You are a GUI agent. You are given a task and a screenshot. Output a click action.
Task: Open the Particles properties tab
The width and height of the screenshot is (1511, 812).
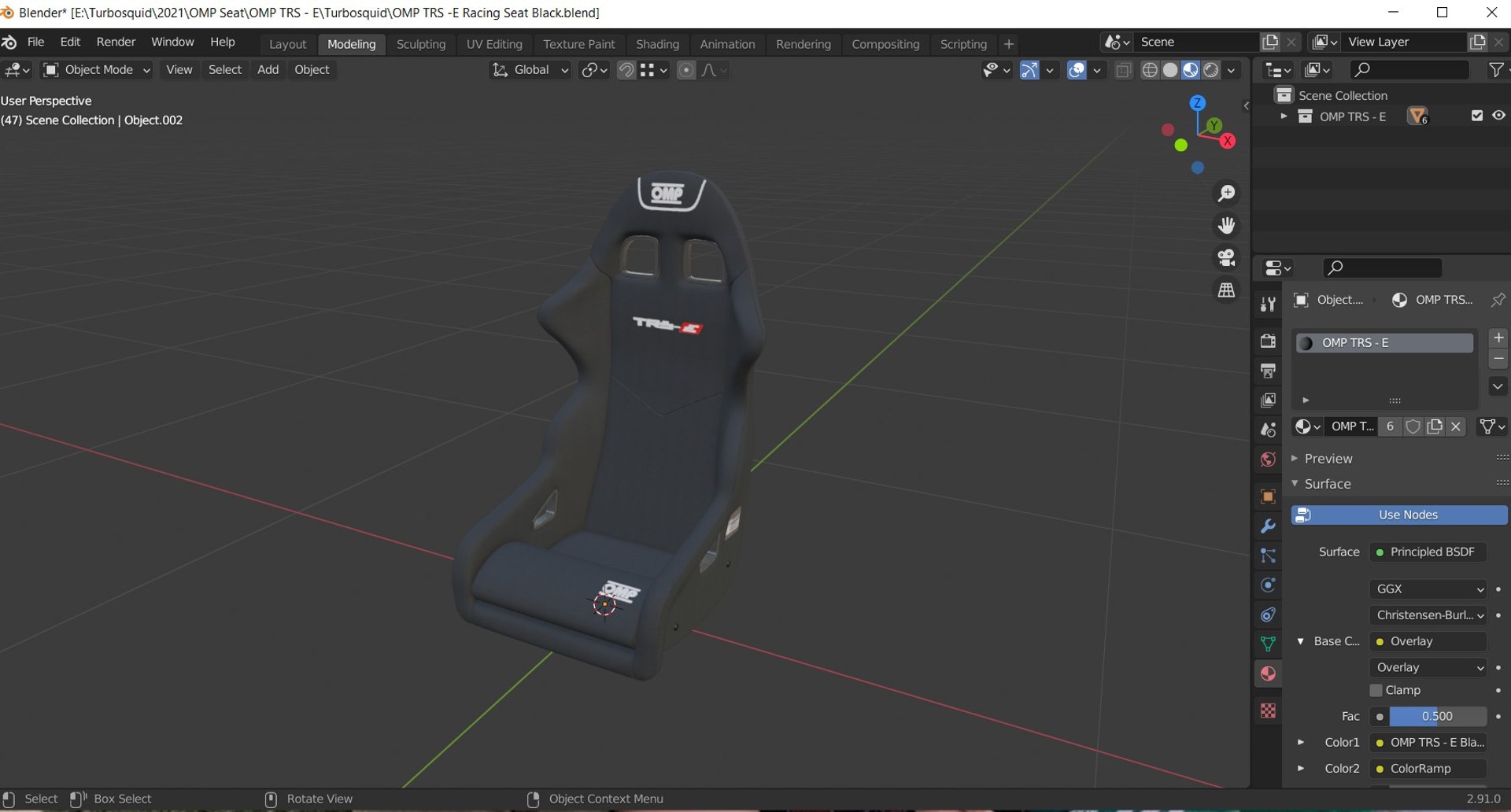click(1268, 556)
